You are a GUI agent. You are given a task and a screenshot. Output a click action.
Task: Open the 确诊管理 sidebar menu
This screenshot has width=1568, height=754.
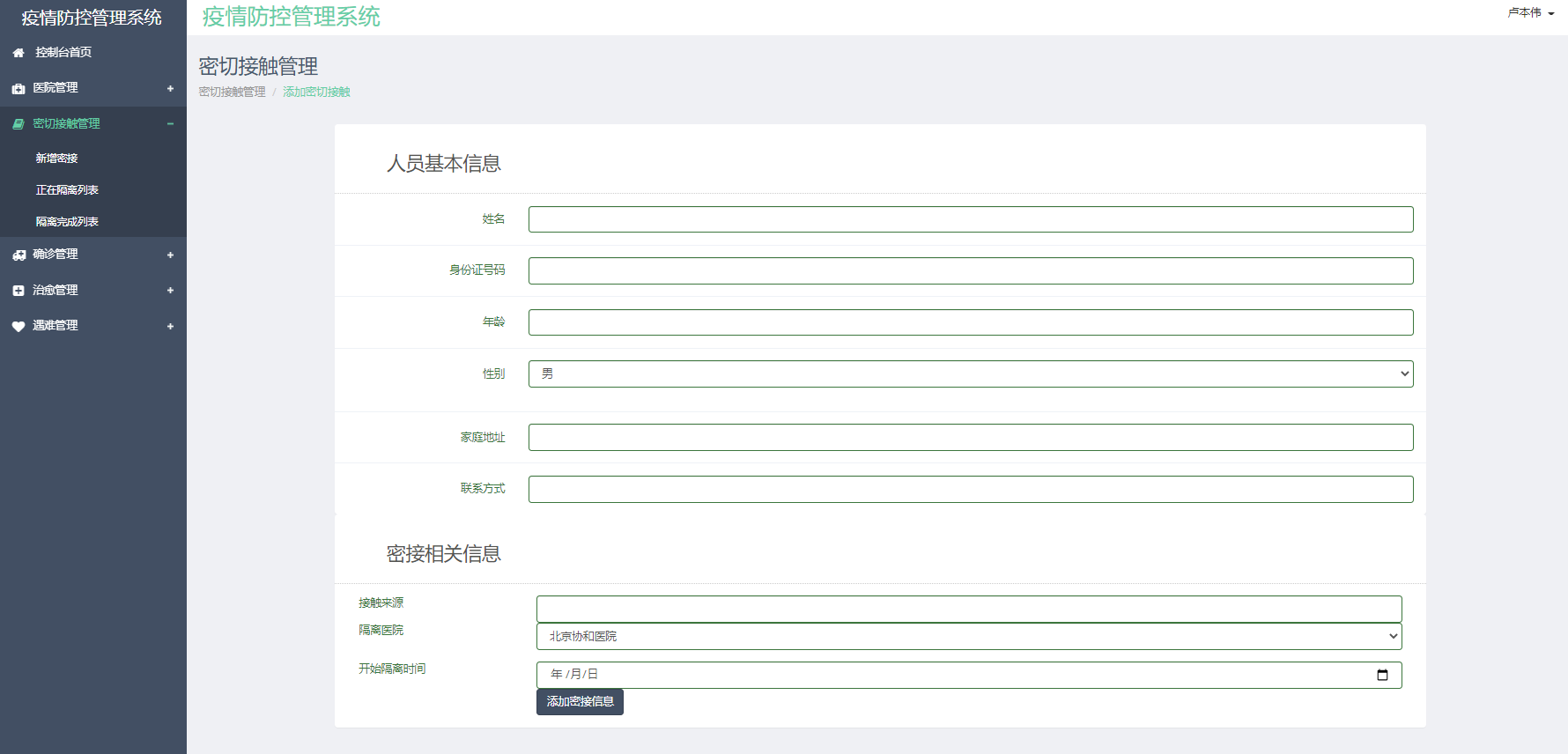(93, 255)
